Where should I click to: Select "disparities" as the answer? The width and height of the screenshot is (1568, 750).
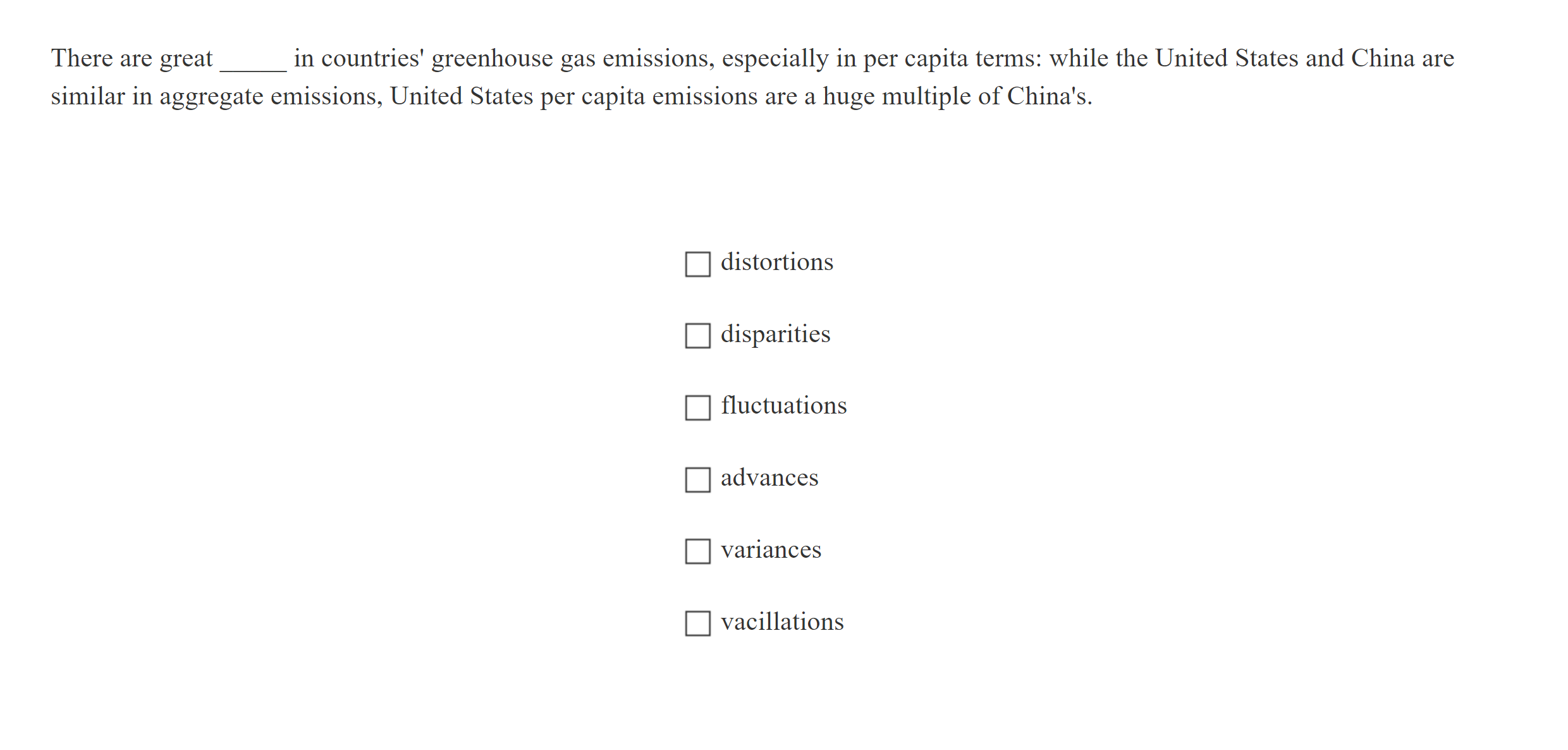coord(698,336)
